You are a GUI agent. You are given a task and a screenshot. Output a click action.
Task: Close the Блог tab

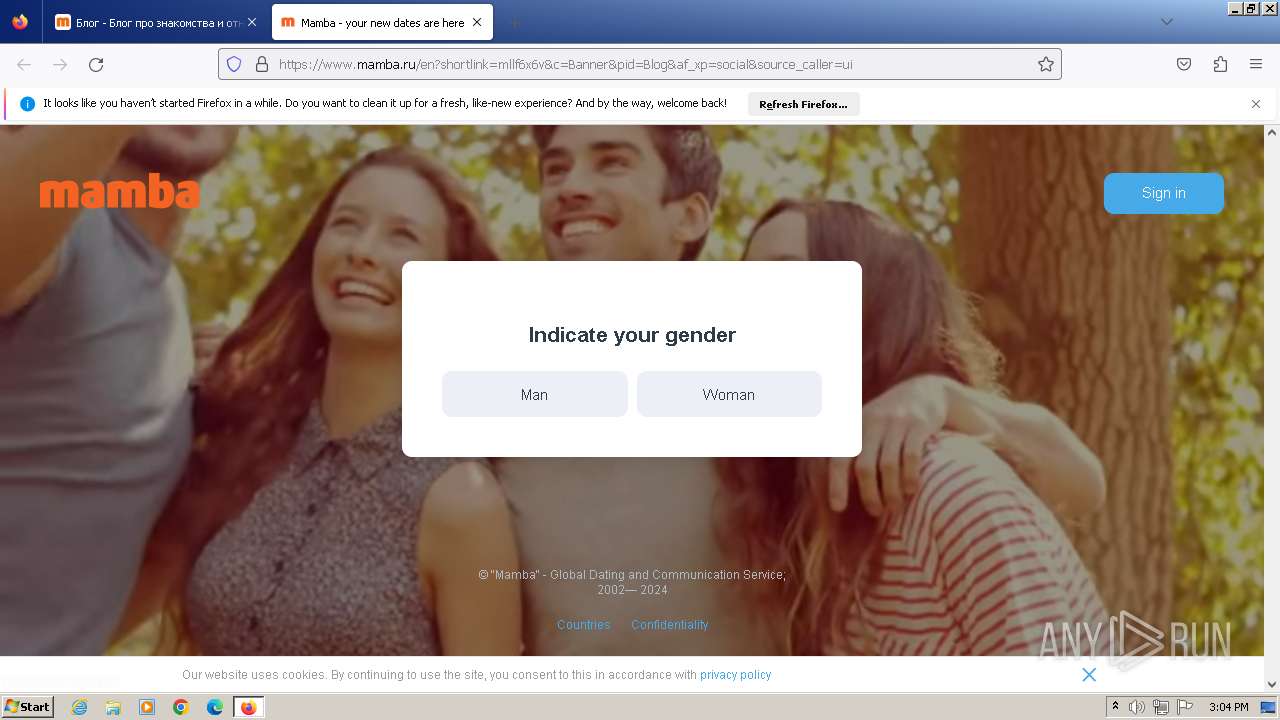tap(252, 22)
